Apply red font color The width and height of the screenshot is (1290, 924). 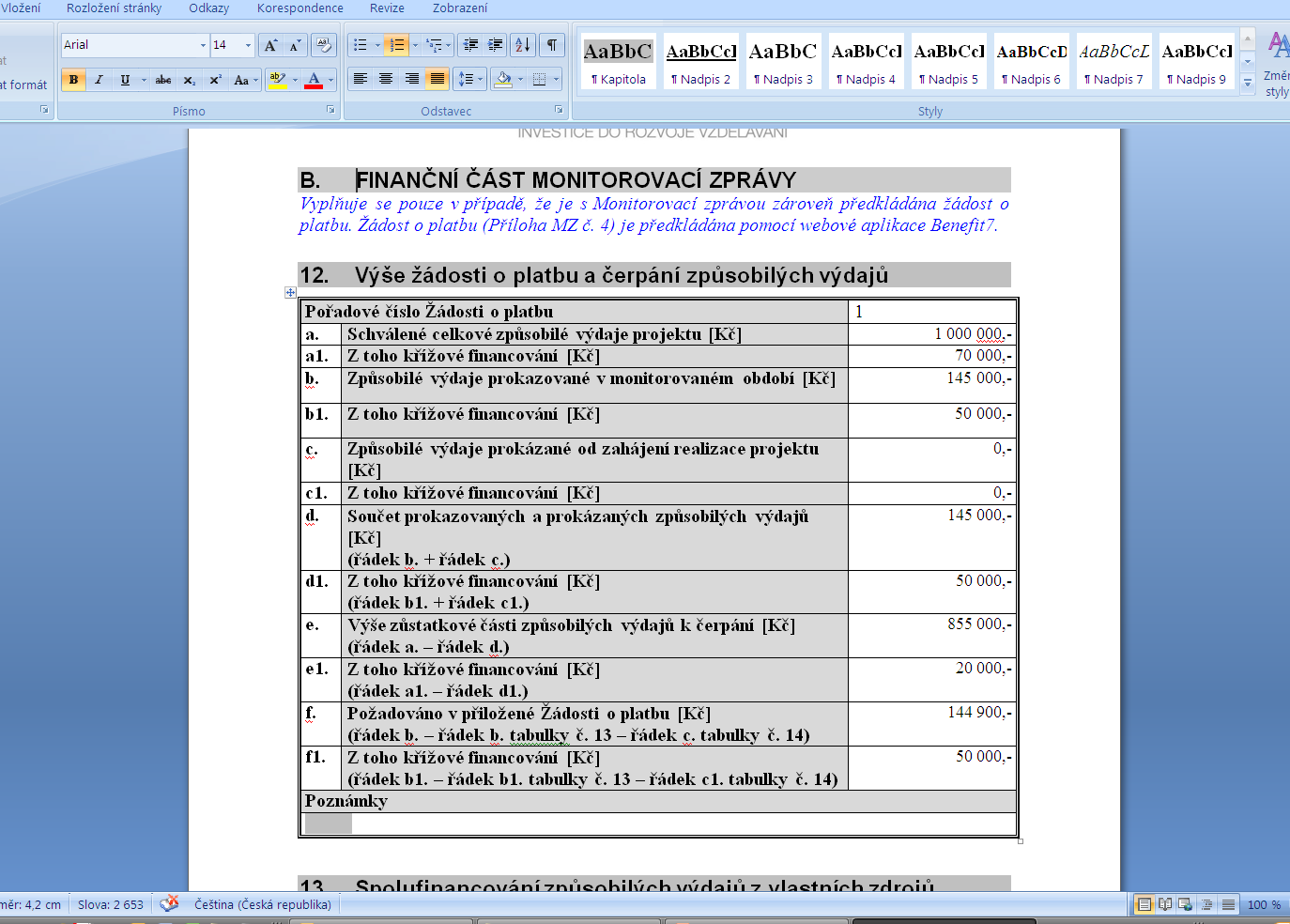[315, 80]
